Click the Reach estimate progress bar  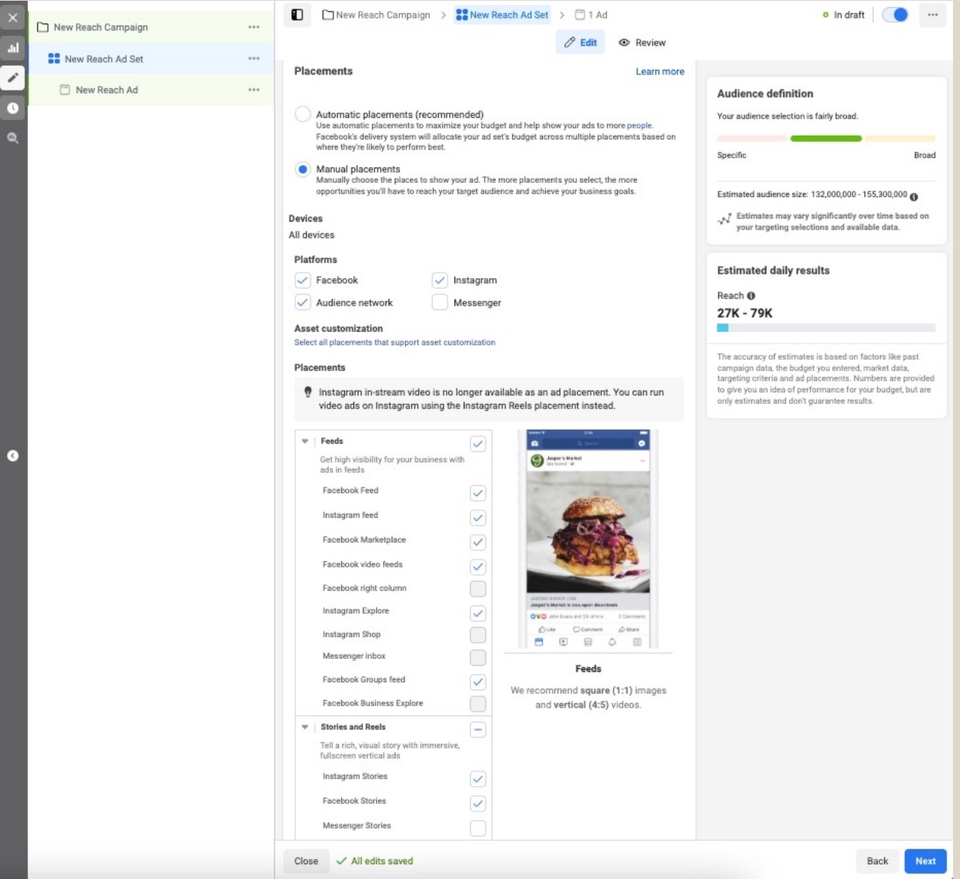(x=826, y=327)
